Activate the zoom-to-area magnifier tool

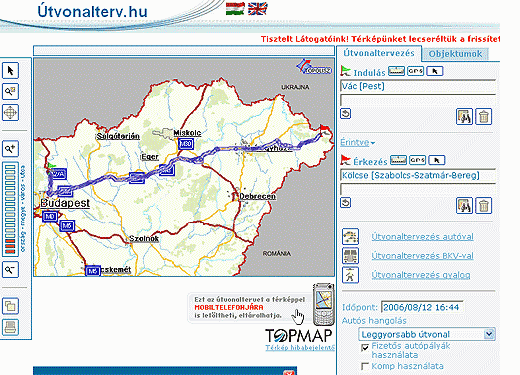(10, 91)
